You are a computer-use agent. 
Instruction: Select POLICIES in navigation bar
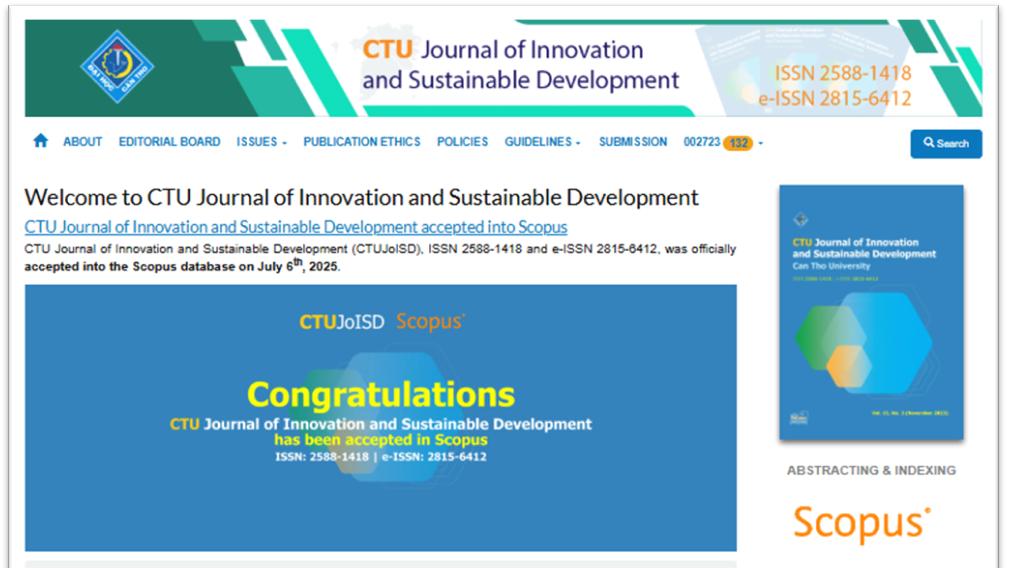click(462, 142)
